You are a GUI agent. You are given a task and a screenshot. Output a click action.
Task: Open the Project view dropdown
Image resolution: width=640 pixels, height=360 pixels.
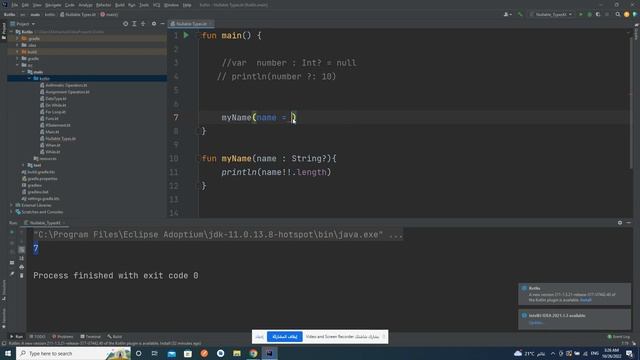click(x=23, y=24)
